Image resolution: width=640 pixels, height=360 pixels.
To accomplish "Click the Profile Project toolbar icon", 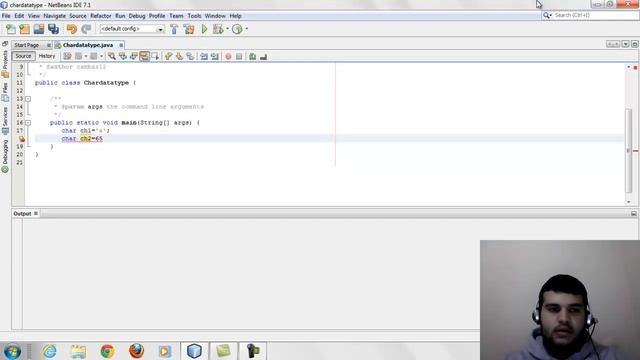I will click(237, 29).
